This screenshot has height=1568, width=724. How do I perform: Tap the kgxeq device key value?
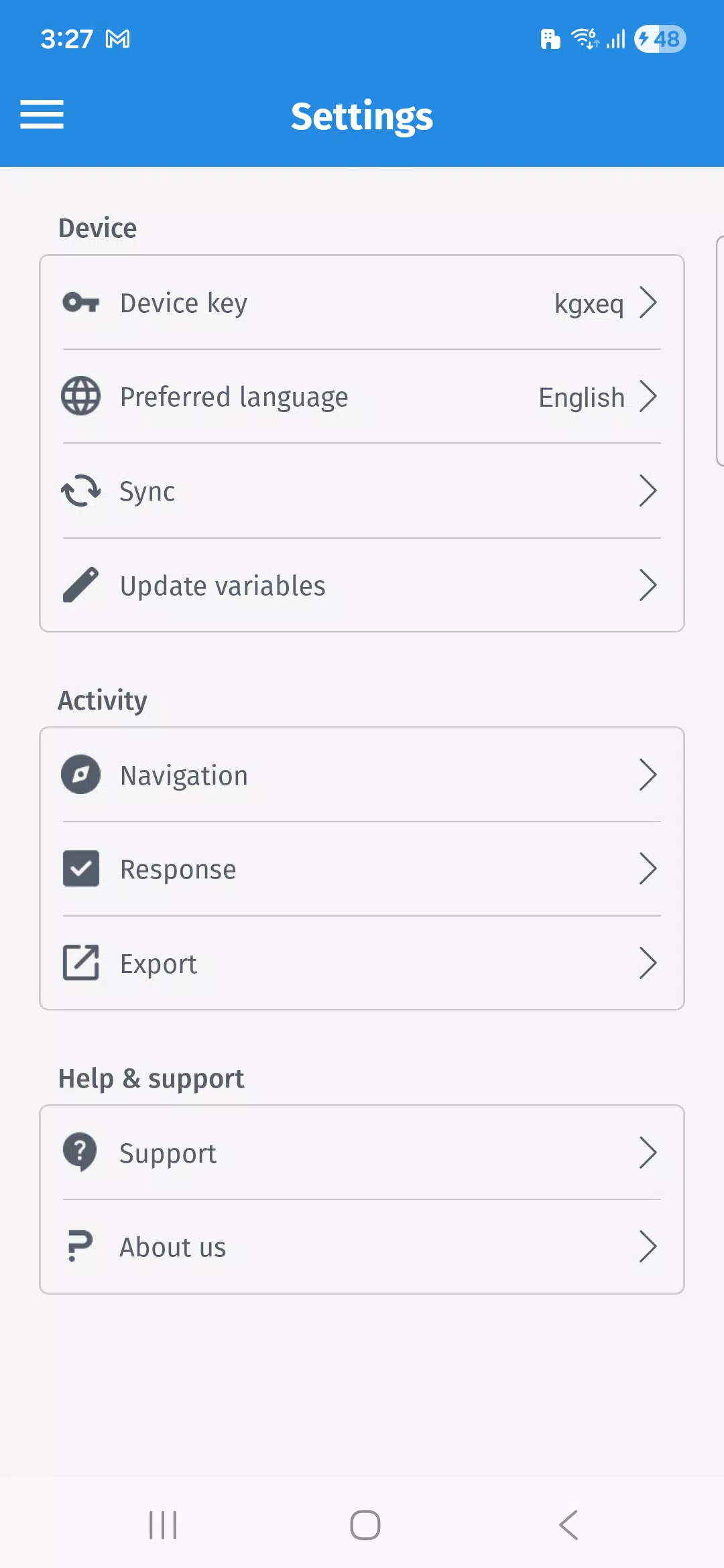[x=589, y=304]
